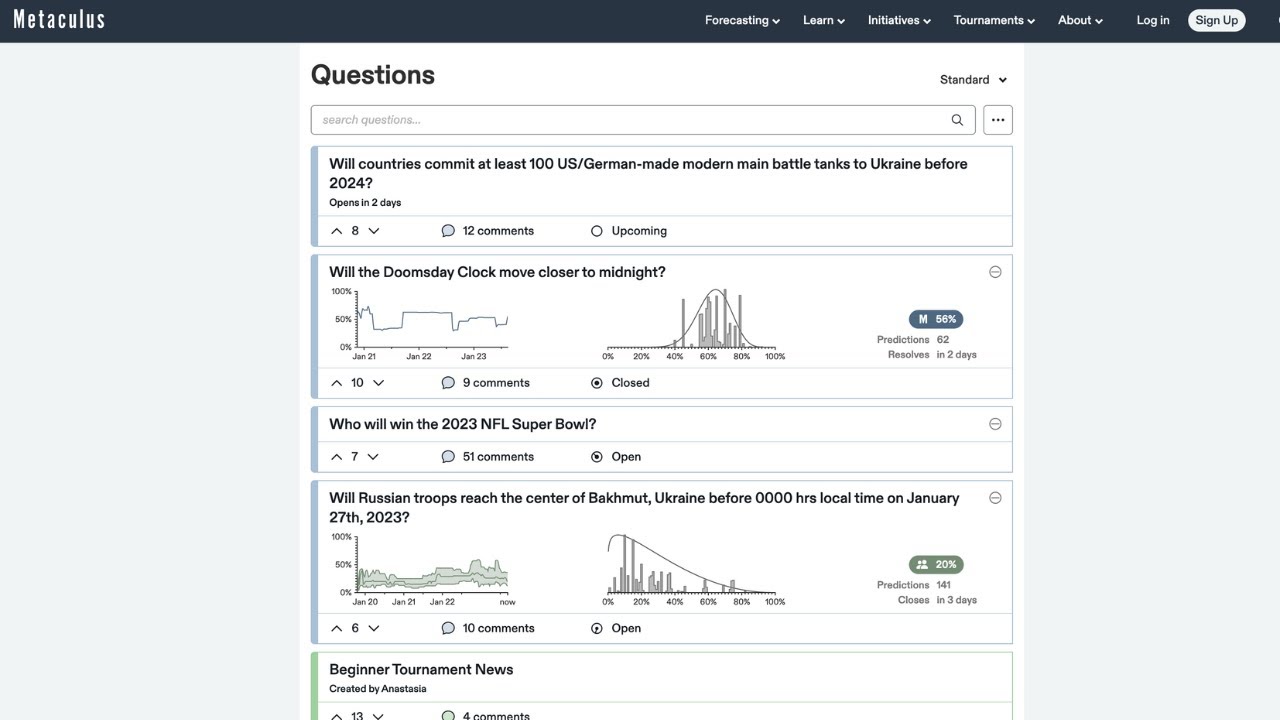Click the search magnifier icon
Image resolution: width=1280 pixels, height=720 pixels.
[957, 120]
